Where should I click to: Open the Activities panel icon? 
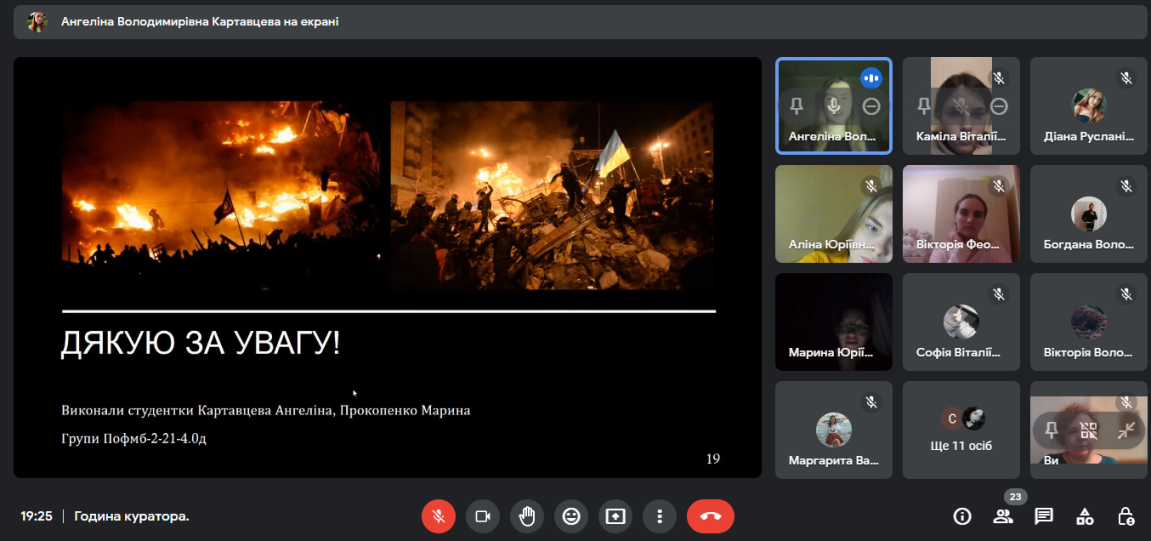tap(1084, 516)
